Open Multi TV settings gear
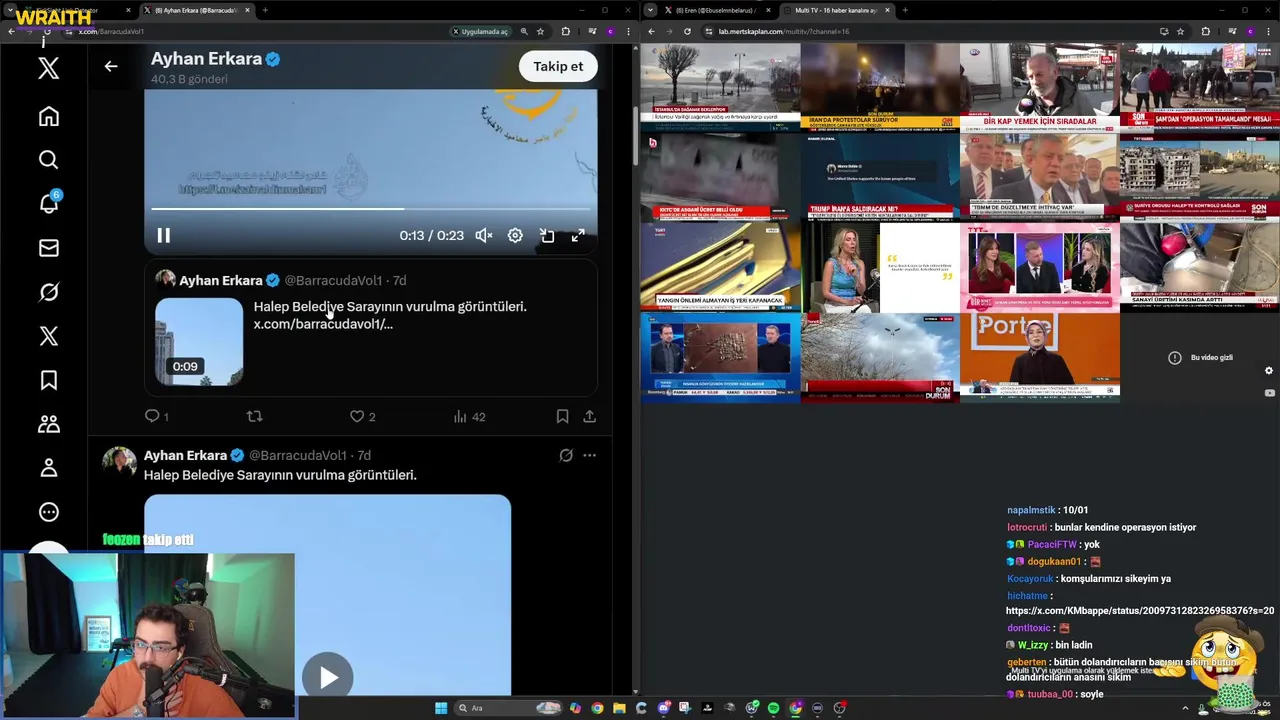 coord(1269,371)
